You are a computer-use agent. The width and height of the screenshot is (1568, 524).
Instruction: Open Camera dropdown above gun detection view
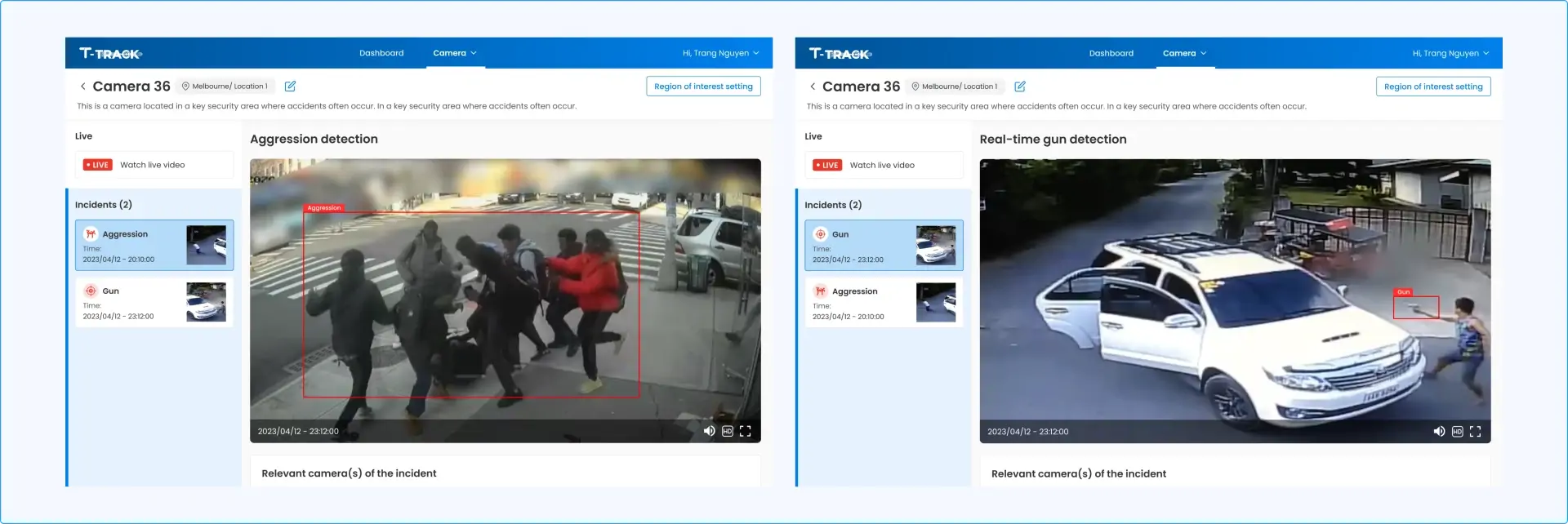coord(1184,53)
